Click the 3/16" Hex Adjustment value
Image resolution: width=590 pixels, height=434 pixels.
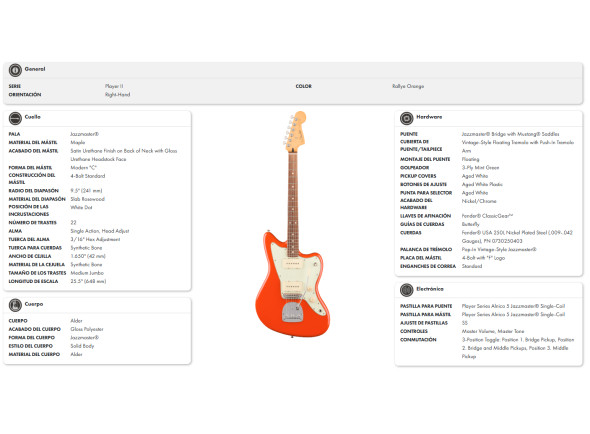tap(95, 239)
